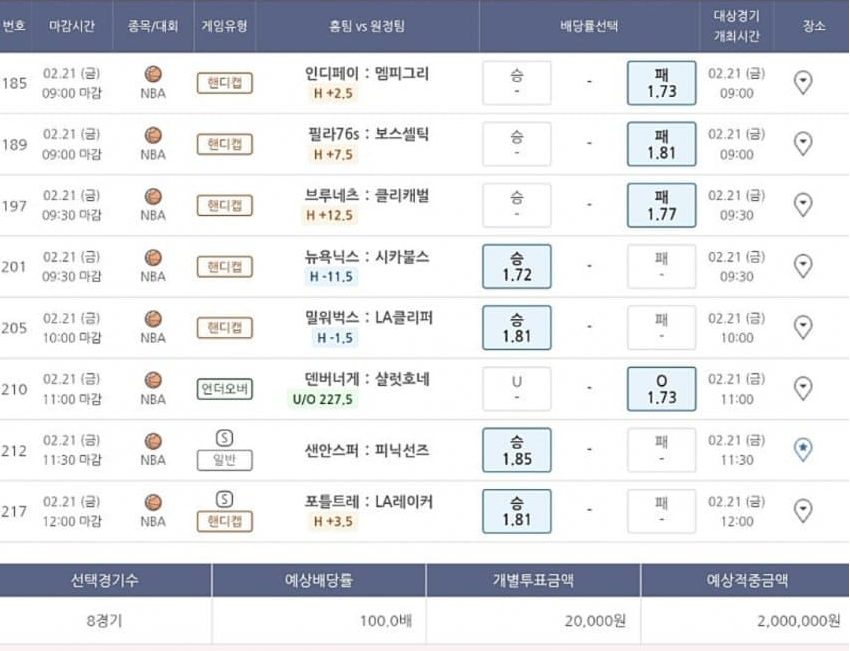Toggle 승 1.72 odds for match 201
The height and width of the screenshot is (651, 850).
(x=517, y=266)
